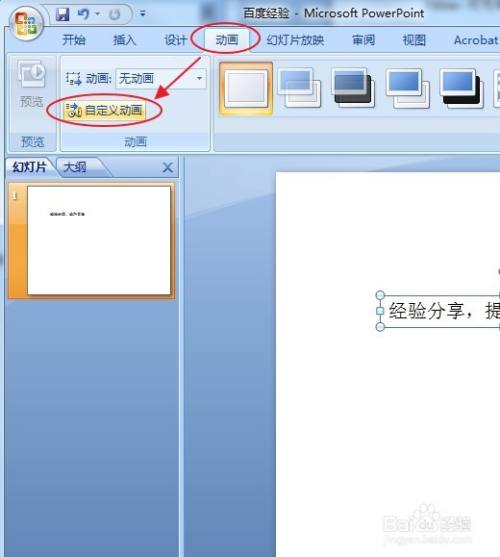Save the presentation with the floppy icon

[63, 14]
